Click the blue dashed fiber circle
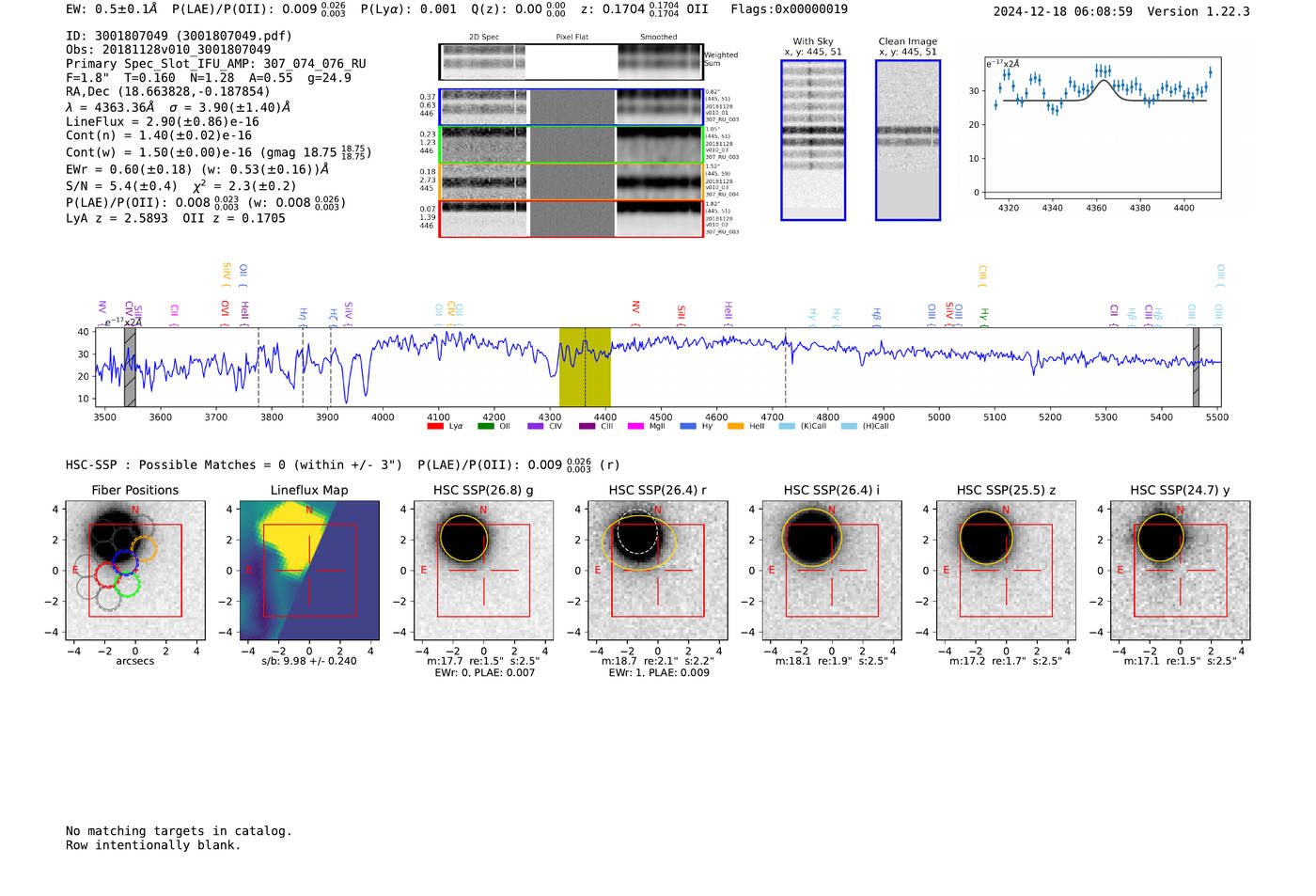1316x896 pixels. (125, 562)
